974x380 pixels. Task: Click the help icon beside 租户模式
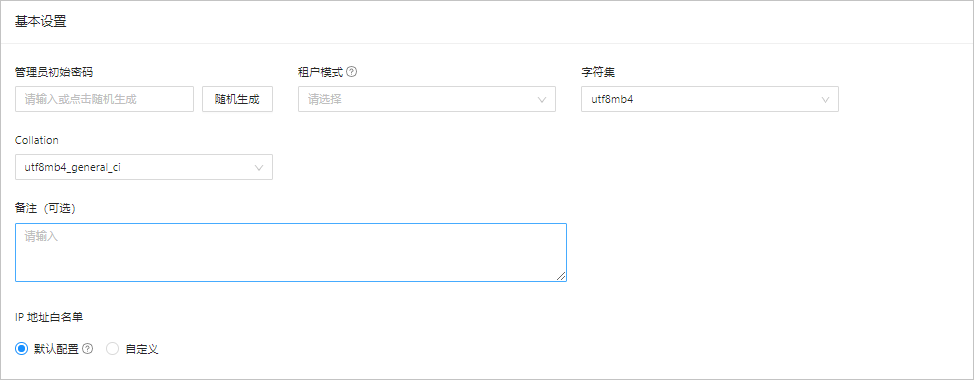(352, 71)
